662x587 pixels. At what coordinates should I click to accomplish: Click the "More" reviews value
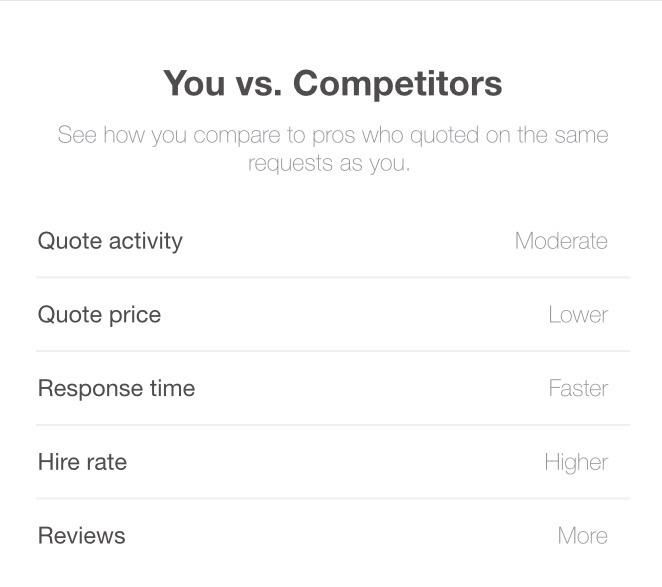click(582, 536)
